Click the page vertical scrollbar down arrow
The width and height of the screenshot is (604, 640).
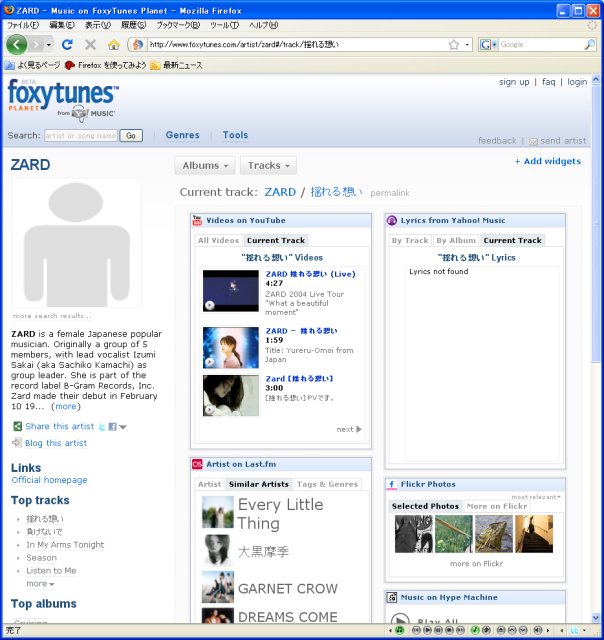[596, 618]
